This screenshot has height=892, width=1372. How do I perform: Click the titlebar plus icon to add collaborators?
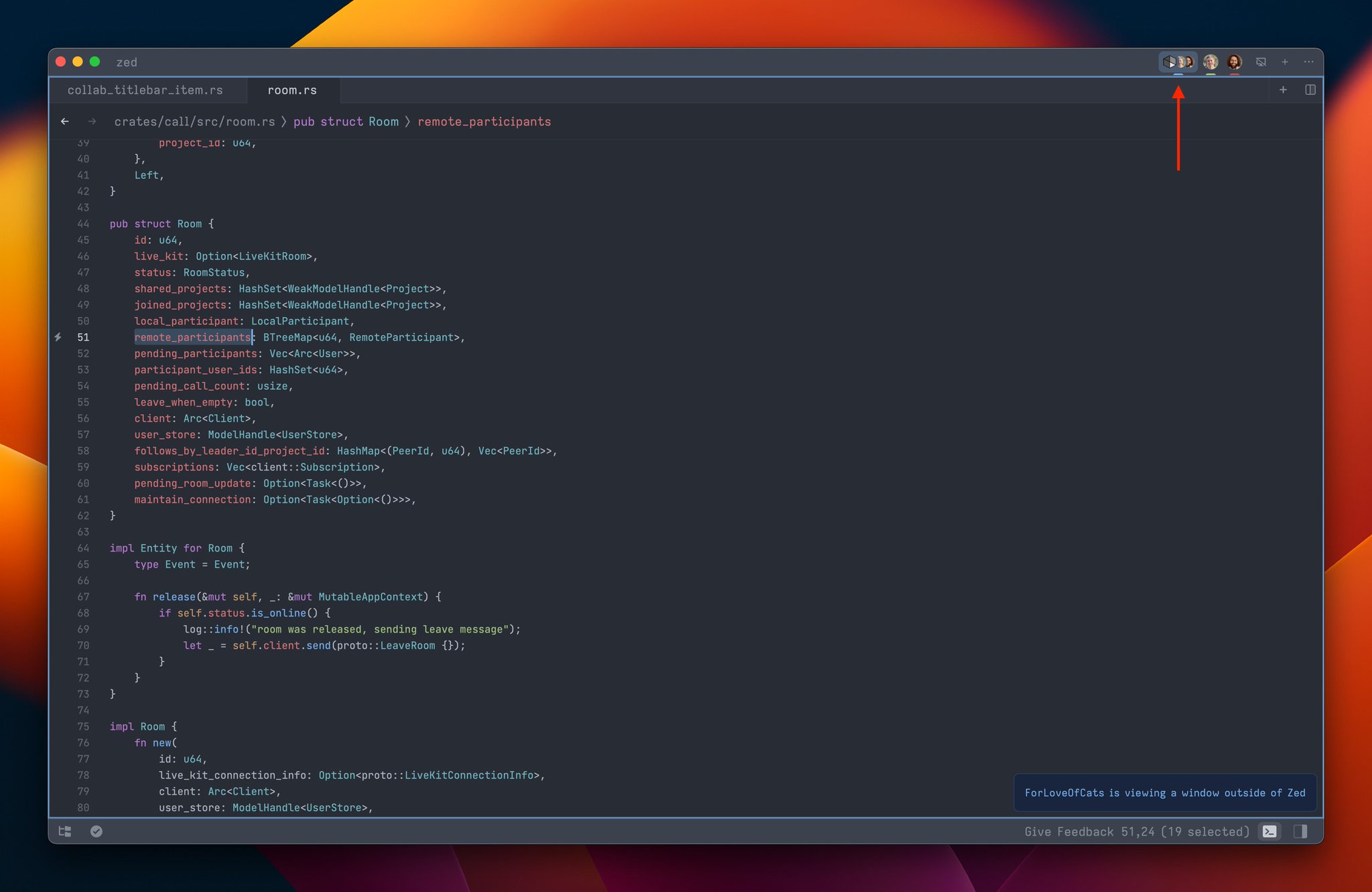1285,62
